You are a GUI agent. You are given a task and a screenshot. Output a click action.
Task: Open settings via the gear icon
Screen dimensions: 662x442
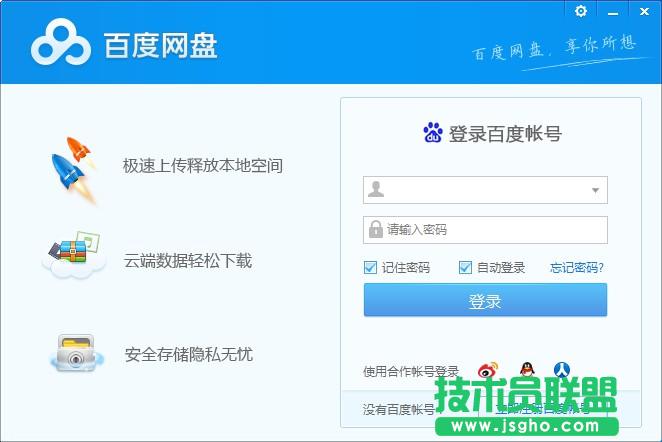pos(581,11)
